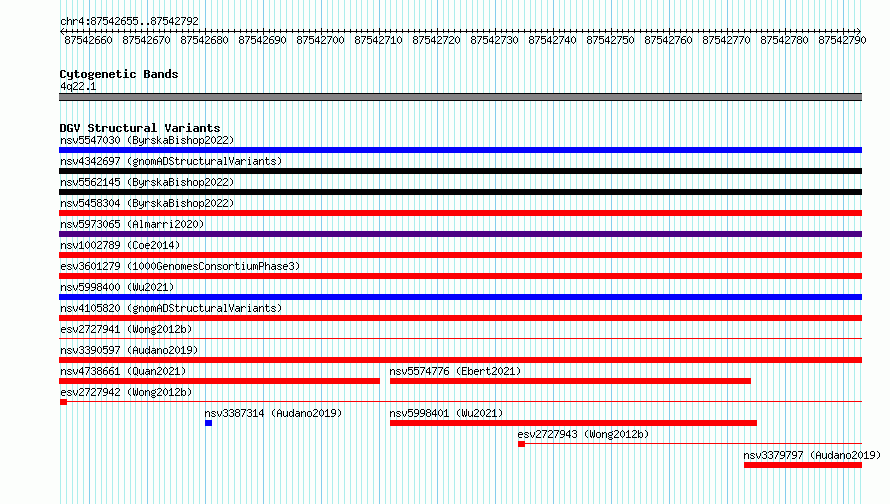Open nsv4342697 (gnomADStructuralVariants) label
Viewport: 890px width, 504px height.
click(171, 161)
